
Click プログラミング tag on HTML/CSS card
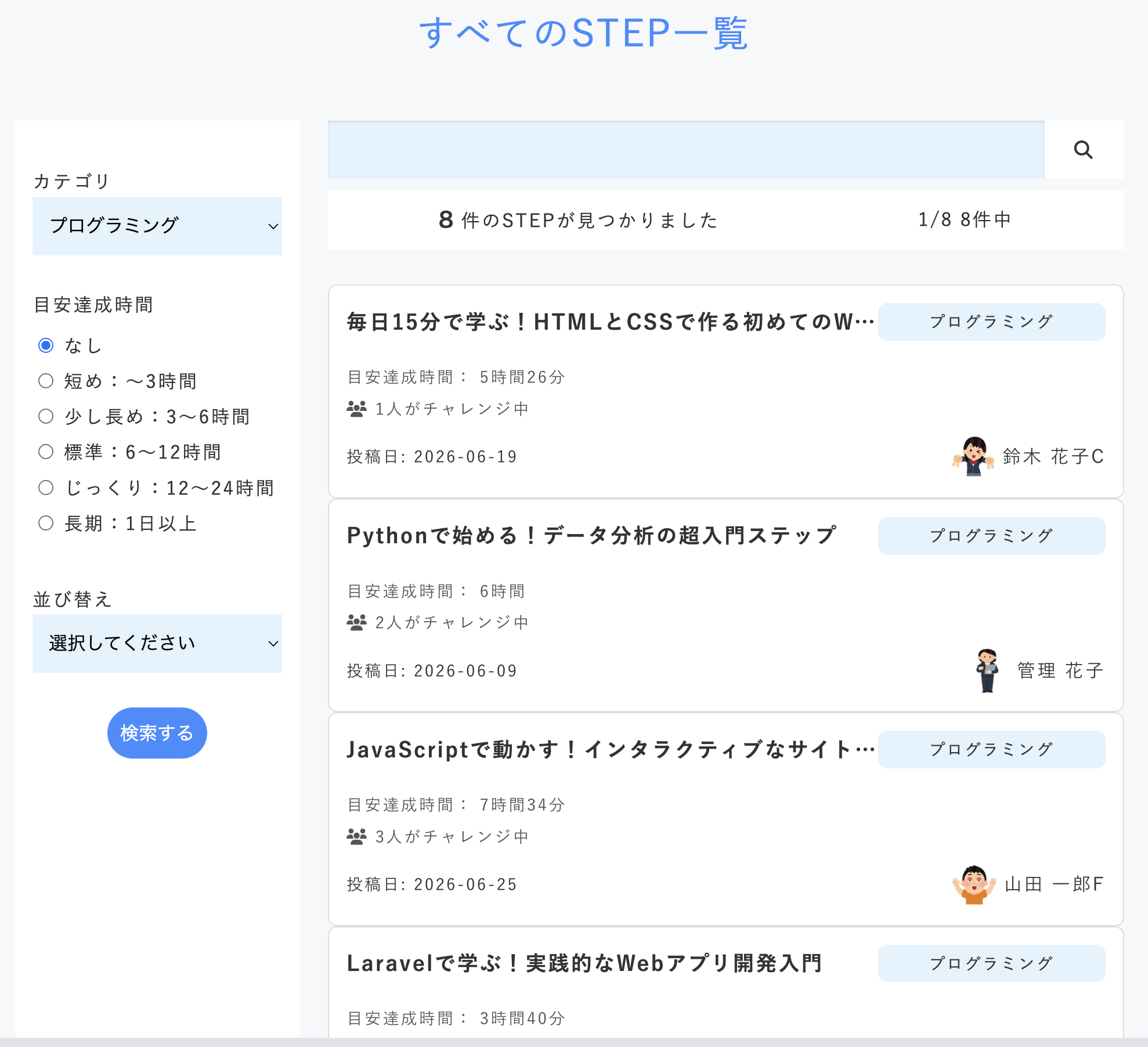(991, 322)
